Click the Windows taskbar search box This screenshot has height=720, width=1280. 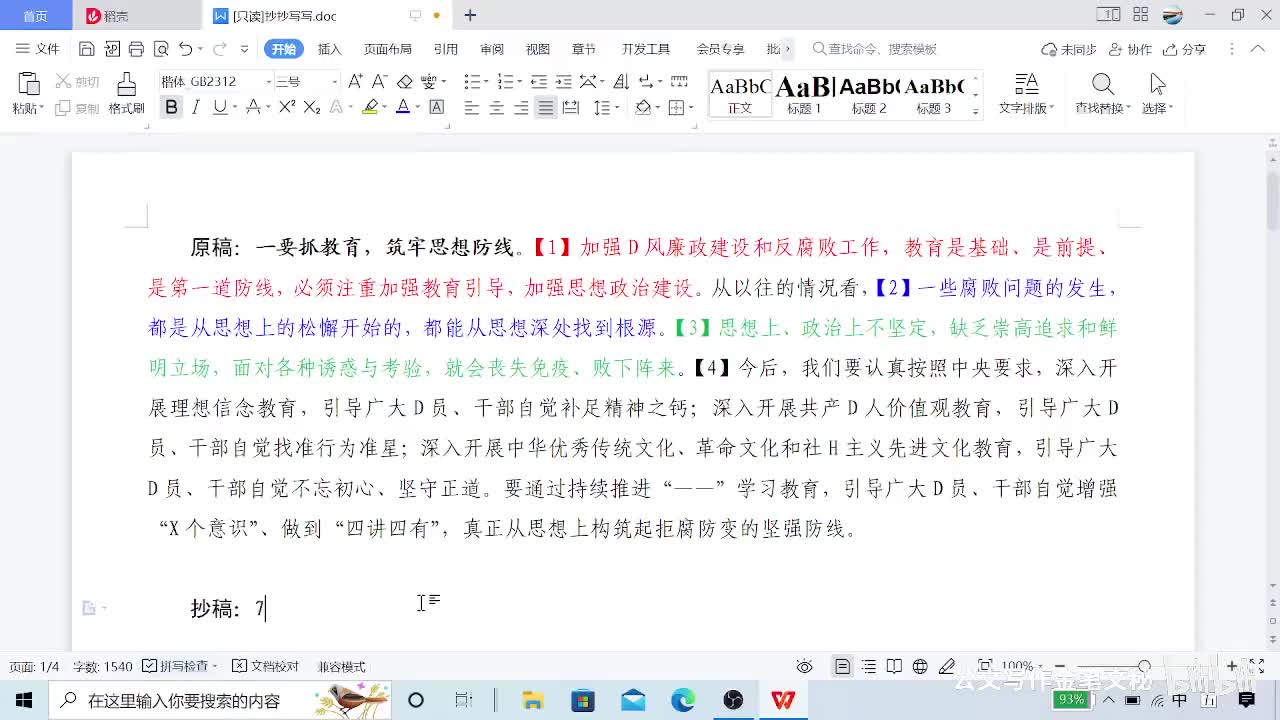(221, 700)
